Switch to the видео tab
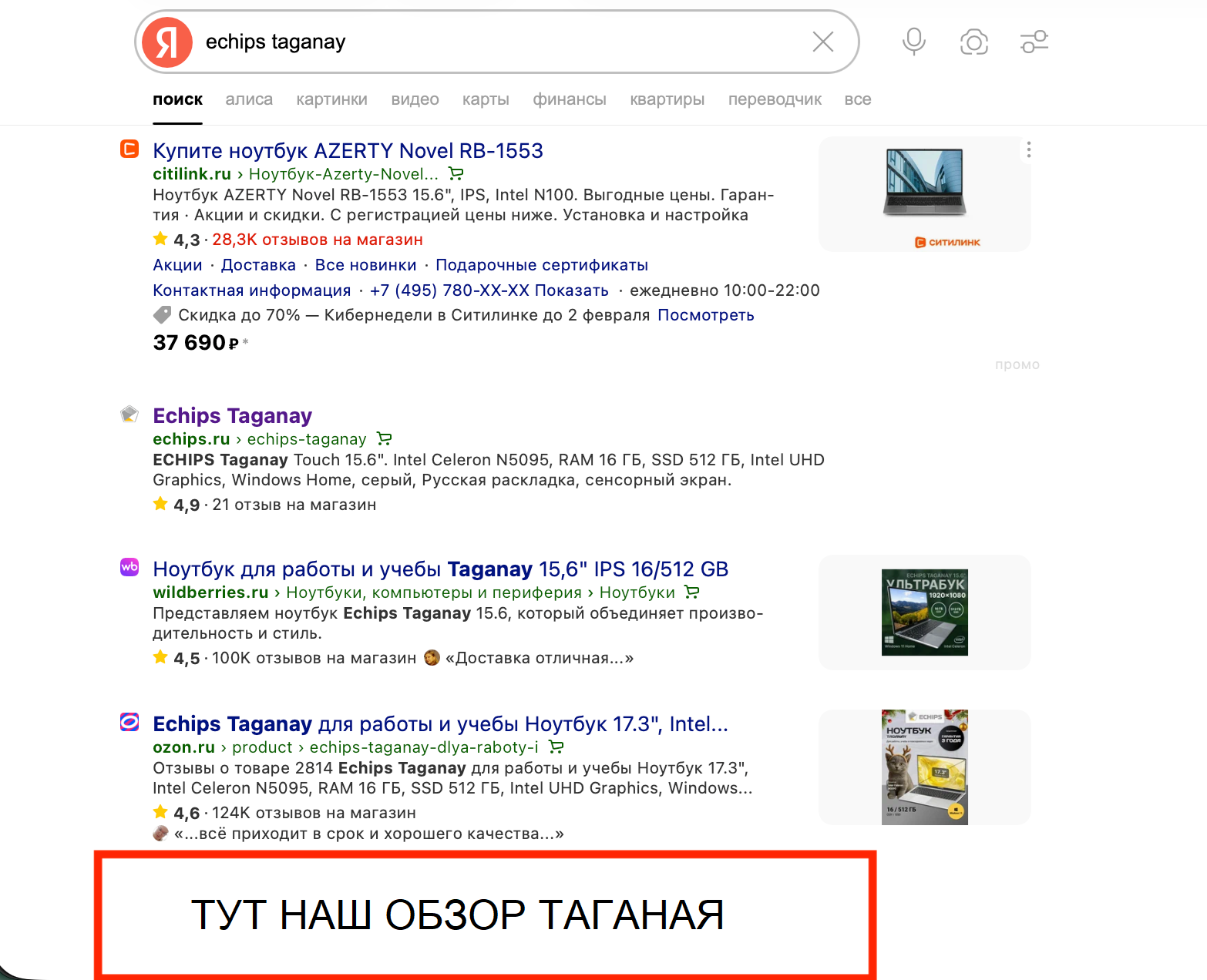The width and height of the screenshot is (1207, 980). [x=415, y=99]
